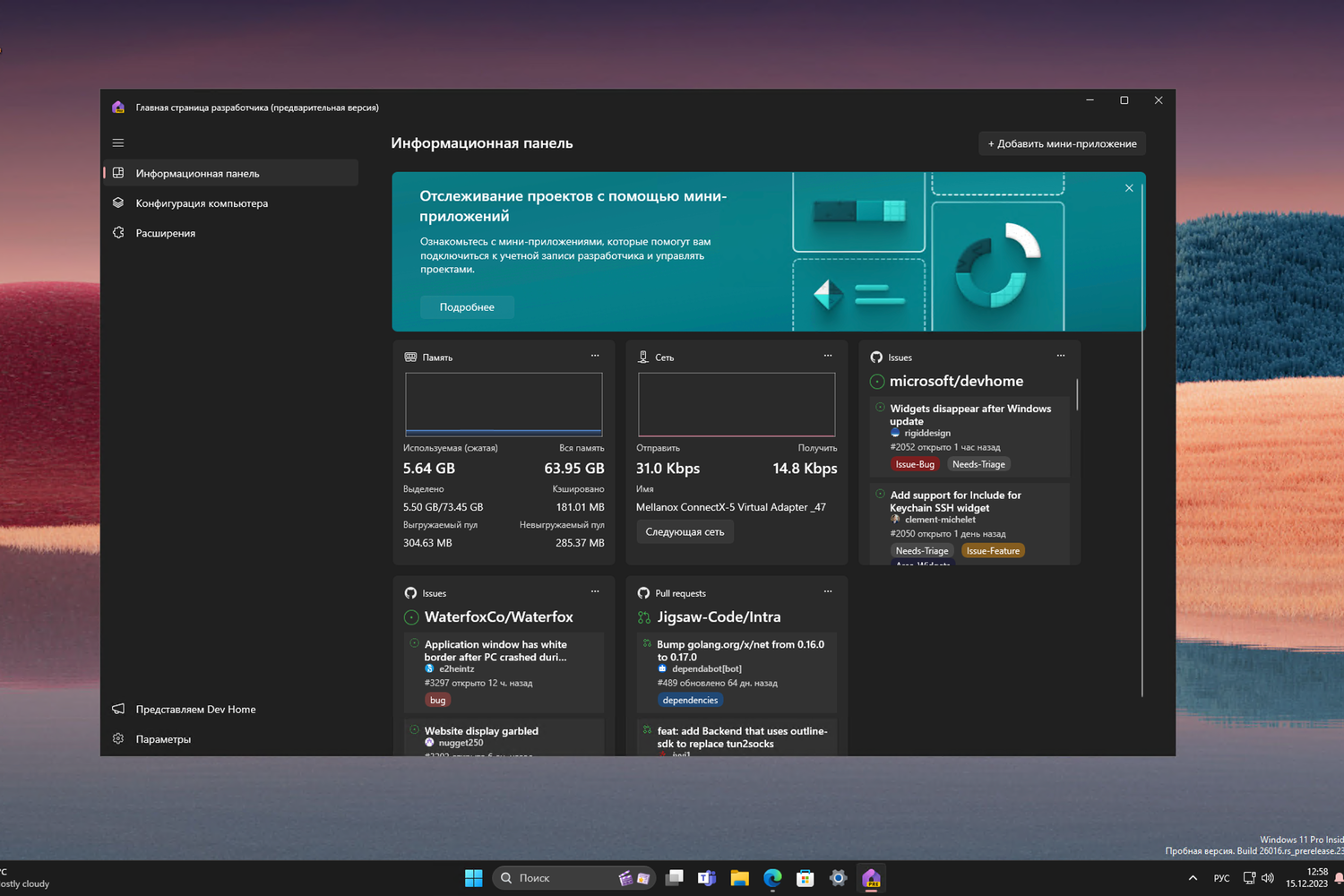The image size is (1344, 896).
Task: Open Microsoft Store from the taskbar
Action: (806, 878)
